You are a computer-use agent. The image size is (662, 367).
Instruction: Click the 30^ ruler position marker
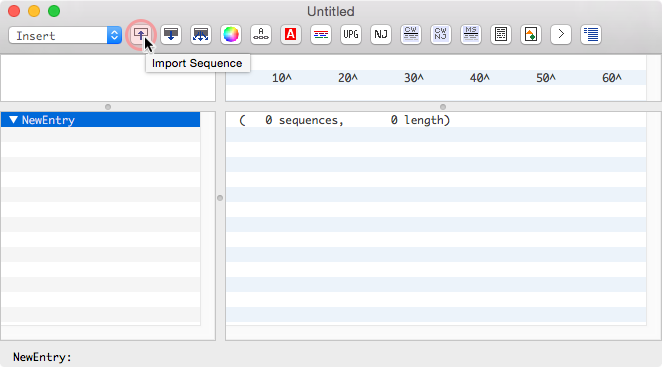[414, 78]
